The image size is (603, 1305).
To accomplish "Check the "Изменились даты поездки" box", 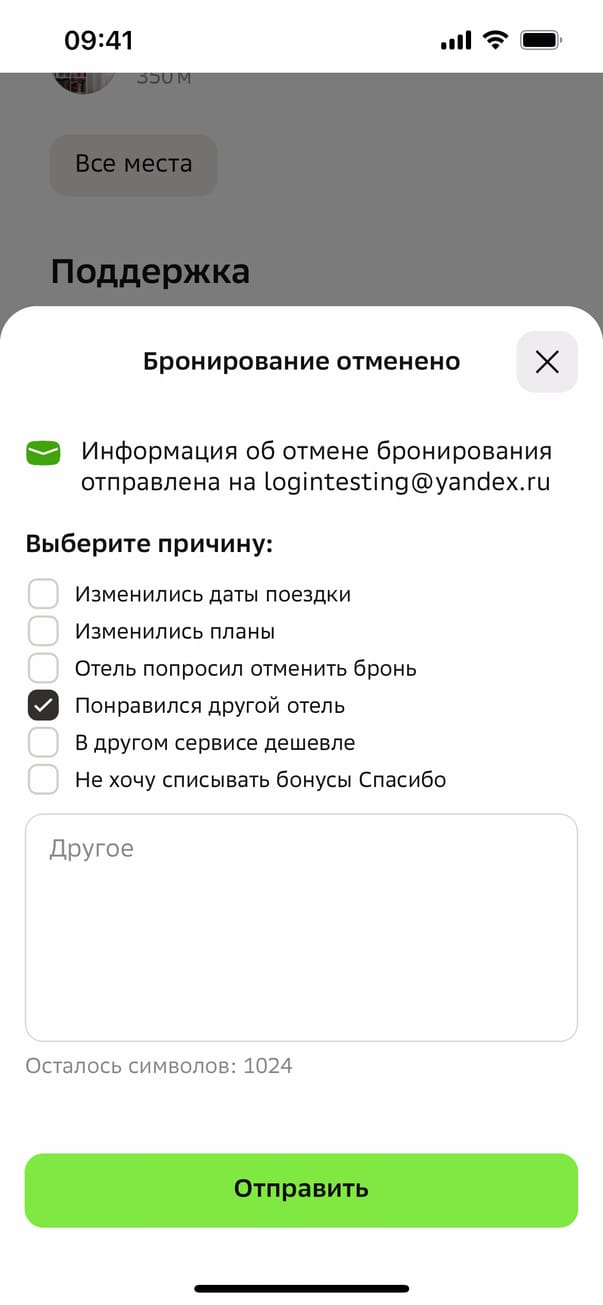I will pos(43,594).
